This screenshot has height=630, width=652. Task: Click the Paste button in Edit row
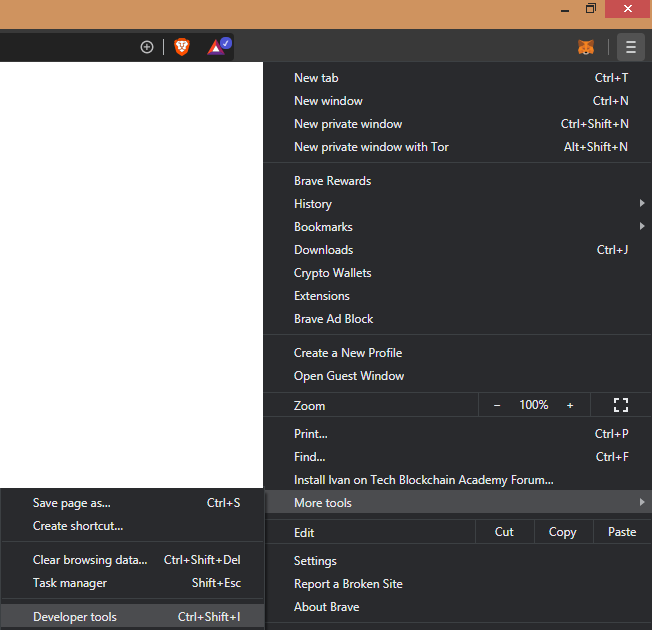[622, 532]
